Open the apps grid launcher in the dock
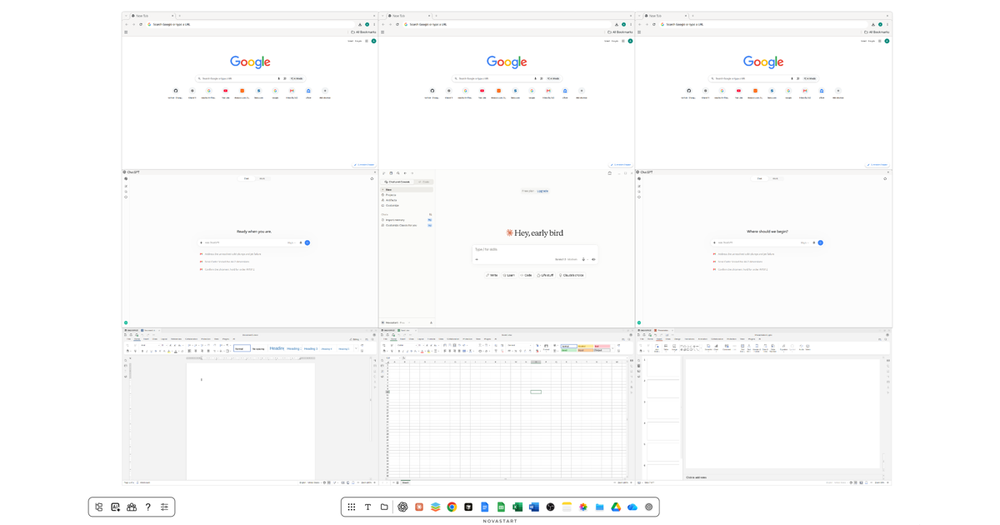The width and height of the screenshot is (1000, 525). pos(351,507)
